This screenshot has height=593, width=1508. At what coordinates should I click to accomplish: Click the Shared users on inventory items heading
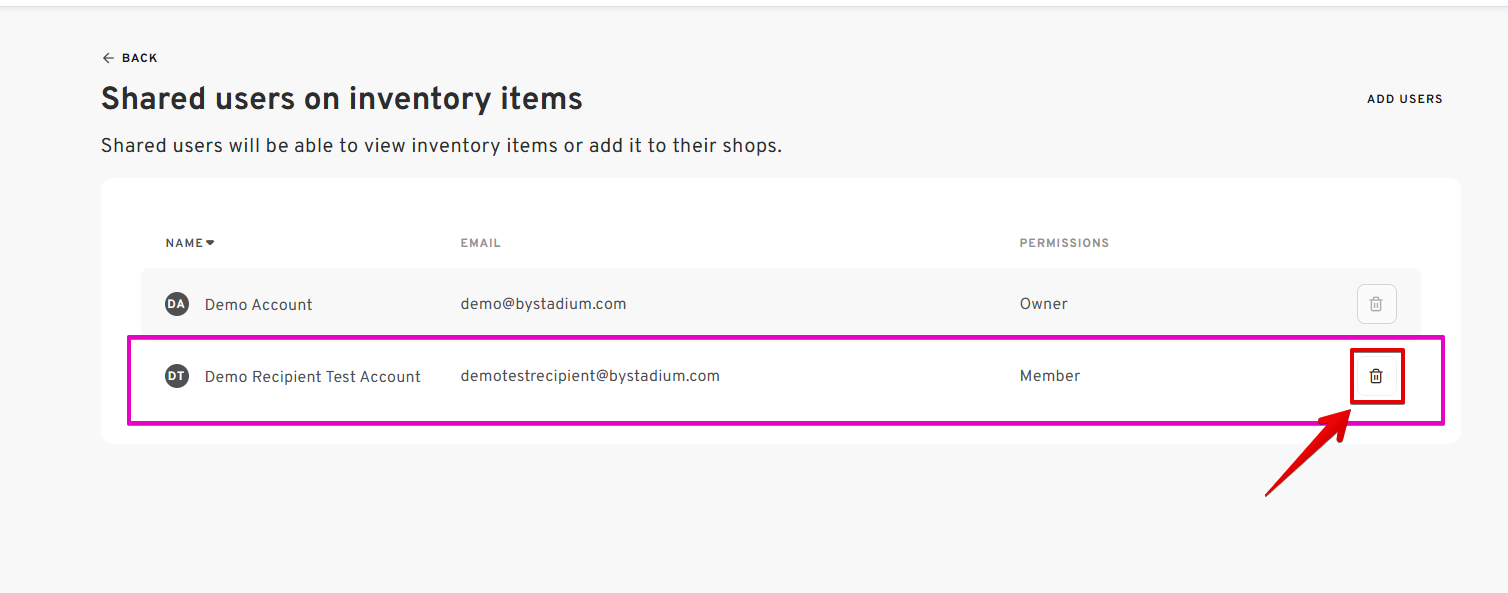coord(342,99)
